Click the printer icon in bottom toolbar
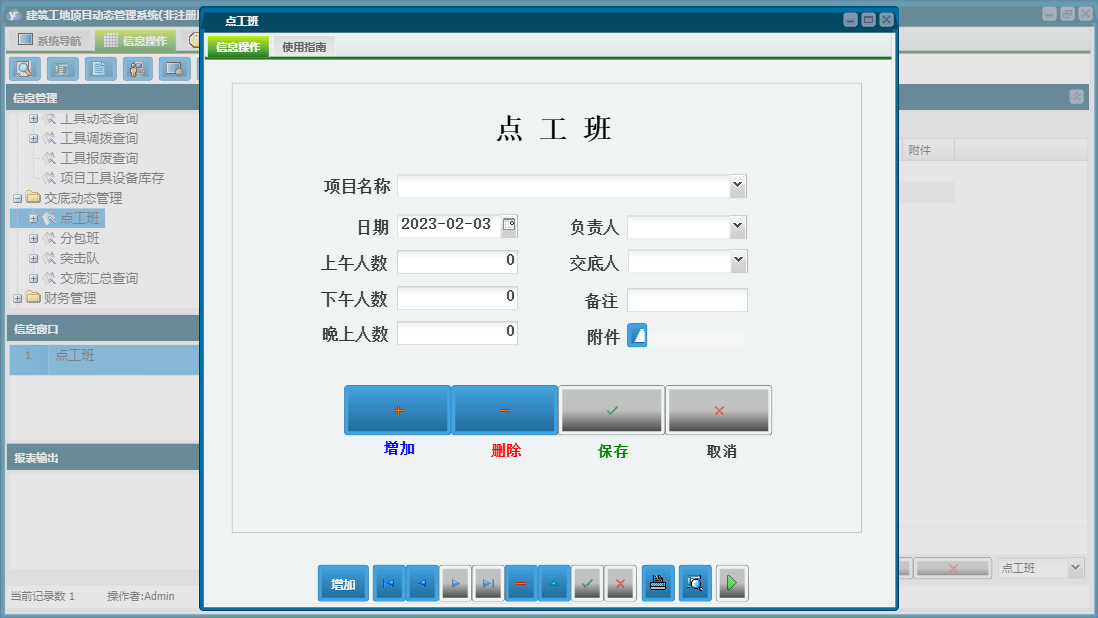The height and width of the screenshot is (618, 1098). 658,583
